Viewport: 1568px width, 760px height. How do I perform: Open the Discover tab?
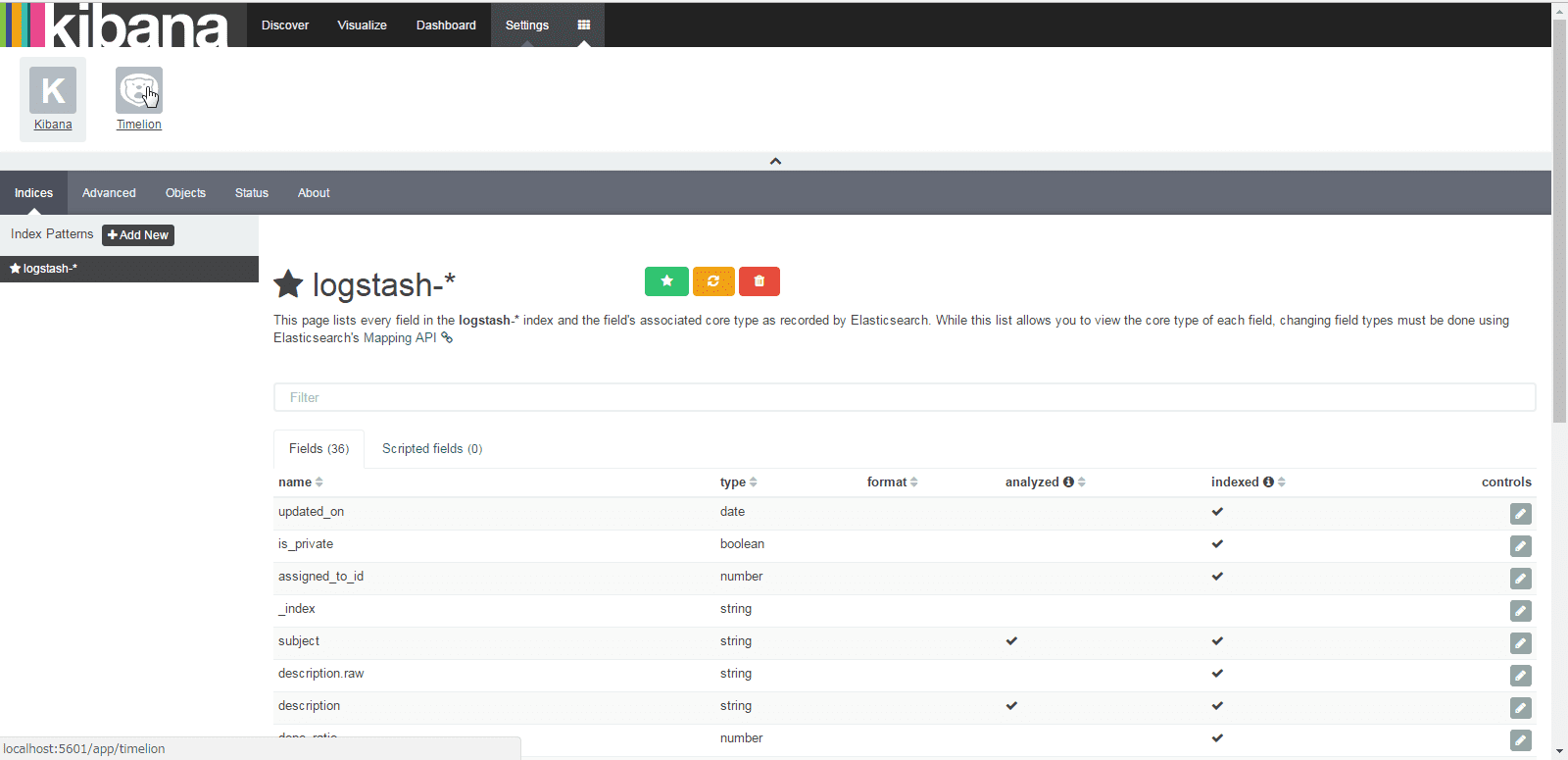(x=285, y=25)
